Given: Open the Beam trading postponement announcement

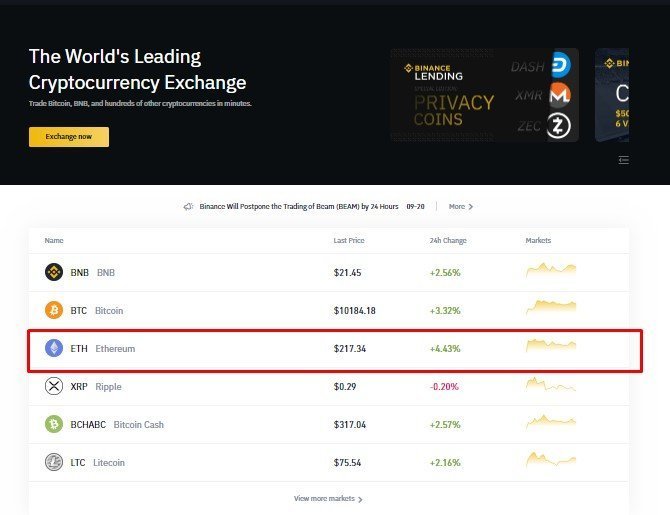Looking at the screenshot, I should tap(299, 206).
